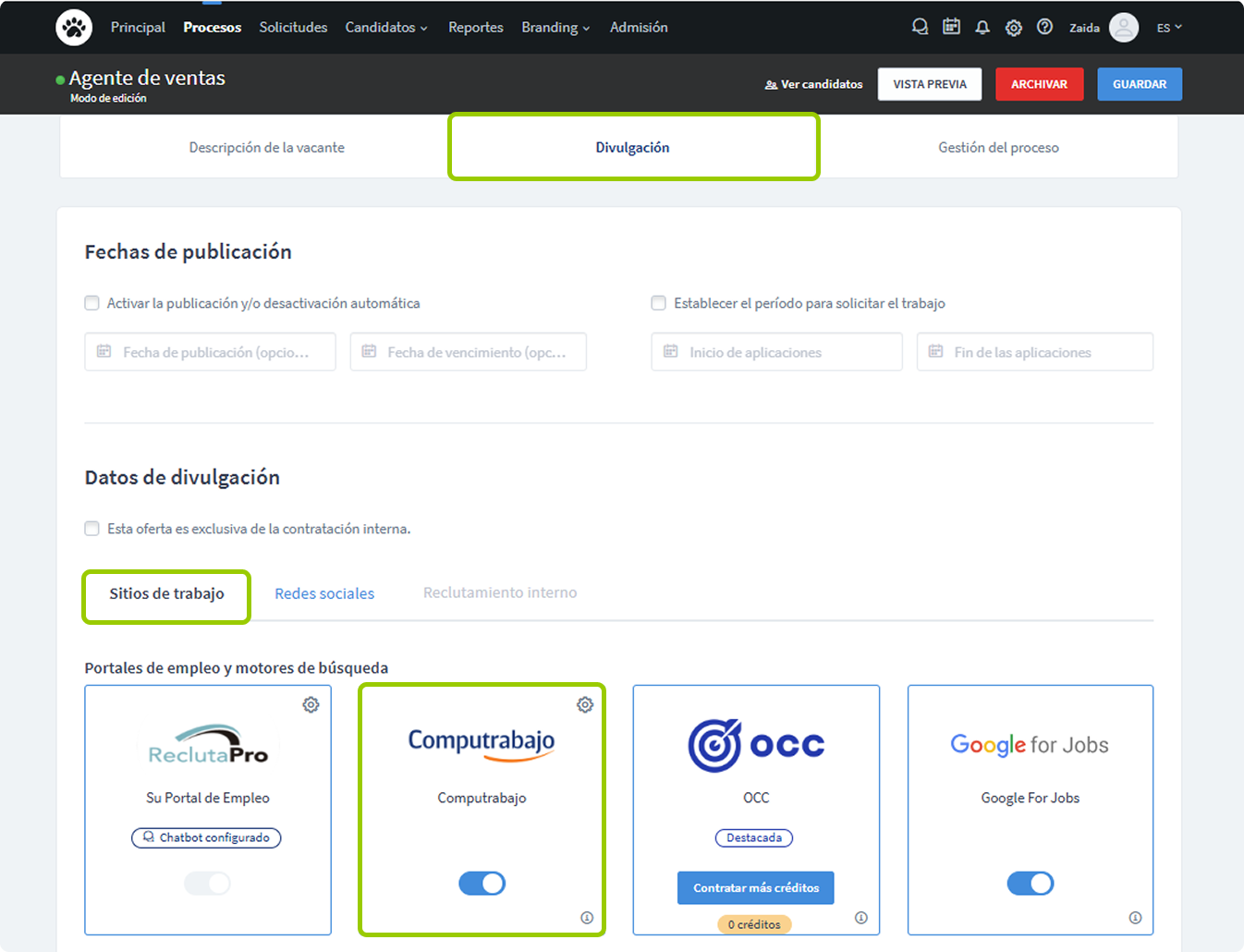
Task: Open the chat support headset icon
Action: 920,27
